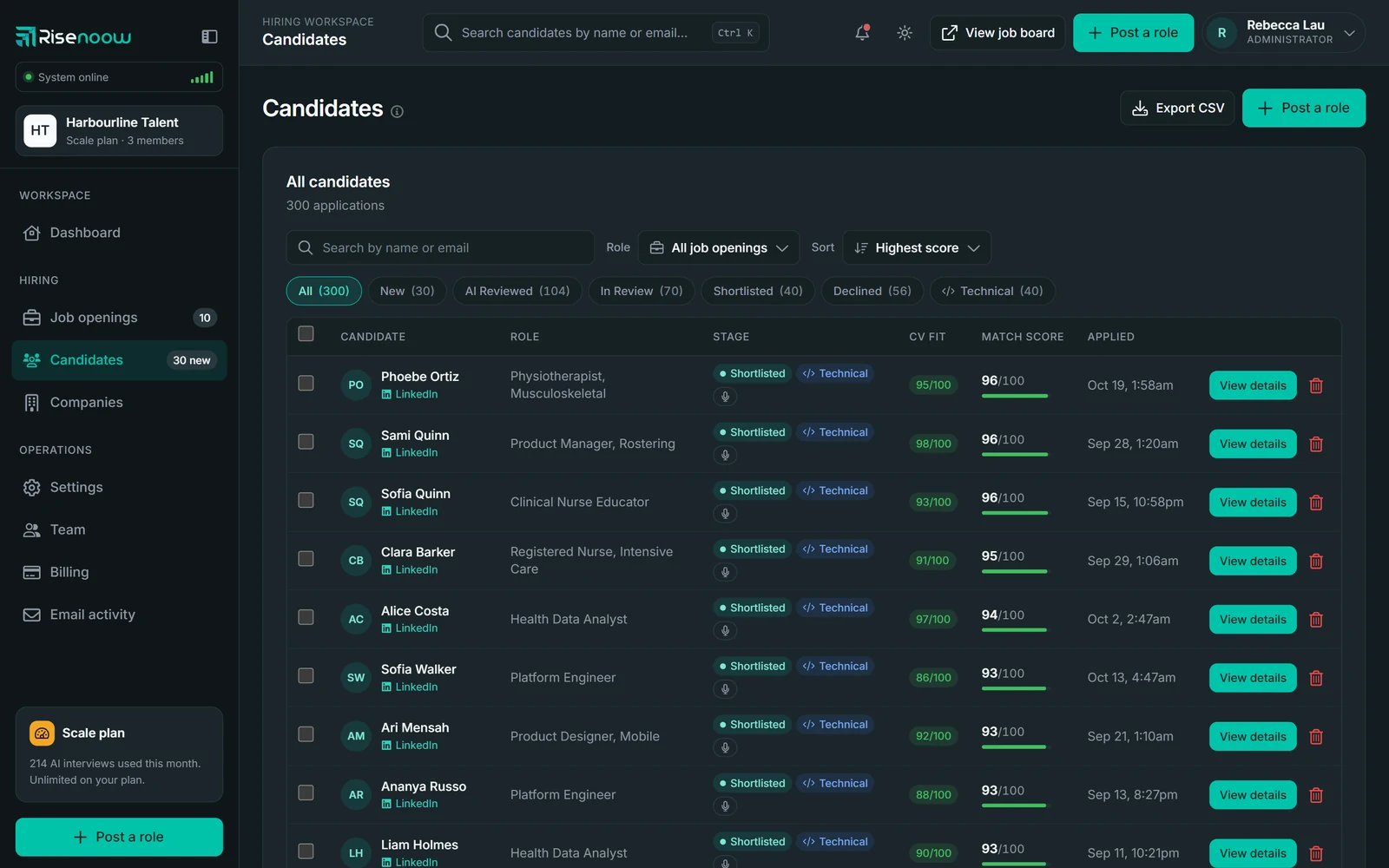Go to Job openings in sidebar

[119, 318]
